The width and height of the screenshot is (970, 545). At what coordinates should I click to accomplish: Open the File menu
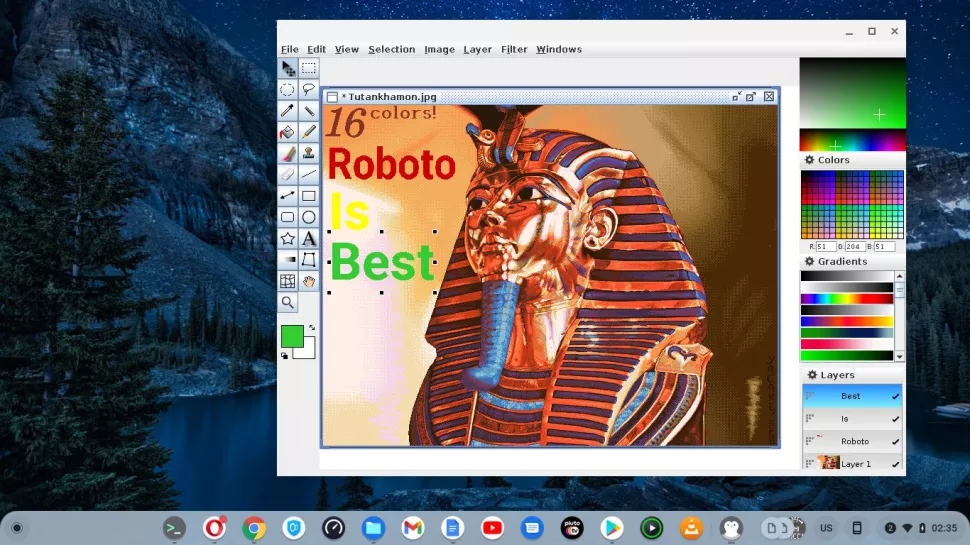pyautogui.click(x=290, y=49)
